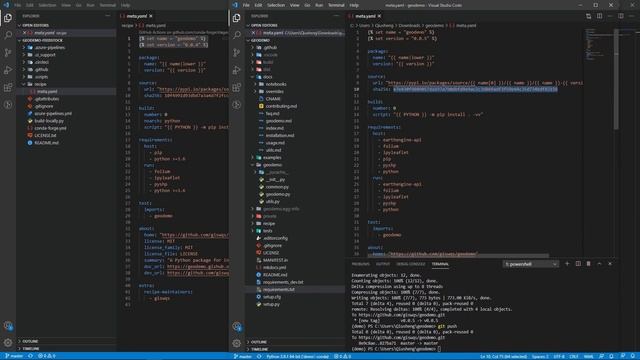Expand tests folder in geodemo explorer

[x=267, y=231]
